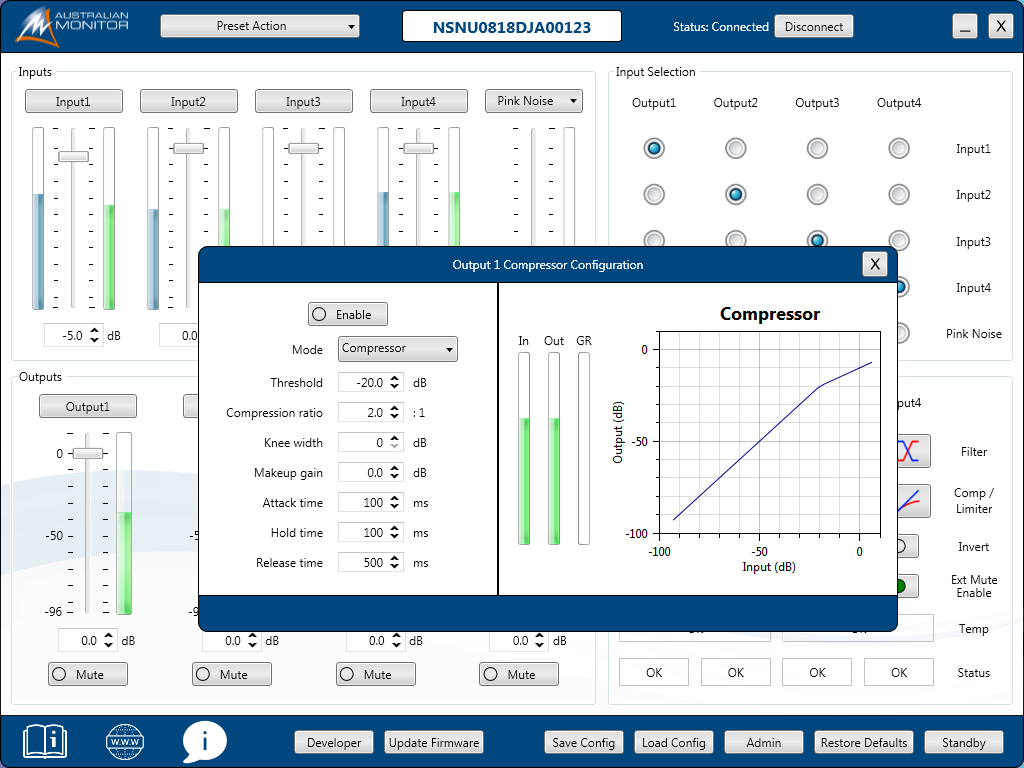Open the Output4 Comp / Limiter icon
This screenshot has height=768, width=1024.
click(913, 500)
